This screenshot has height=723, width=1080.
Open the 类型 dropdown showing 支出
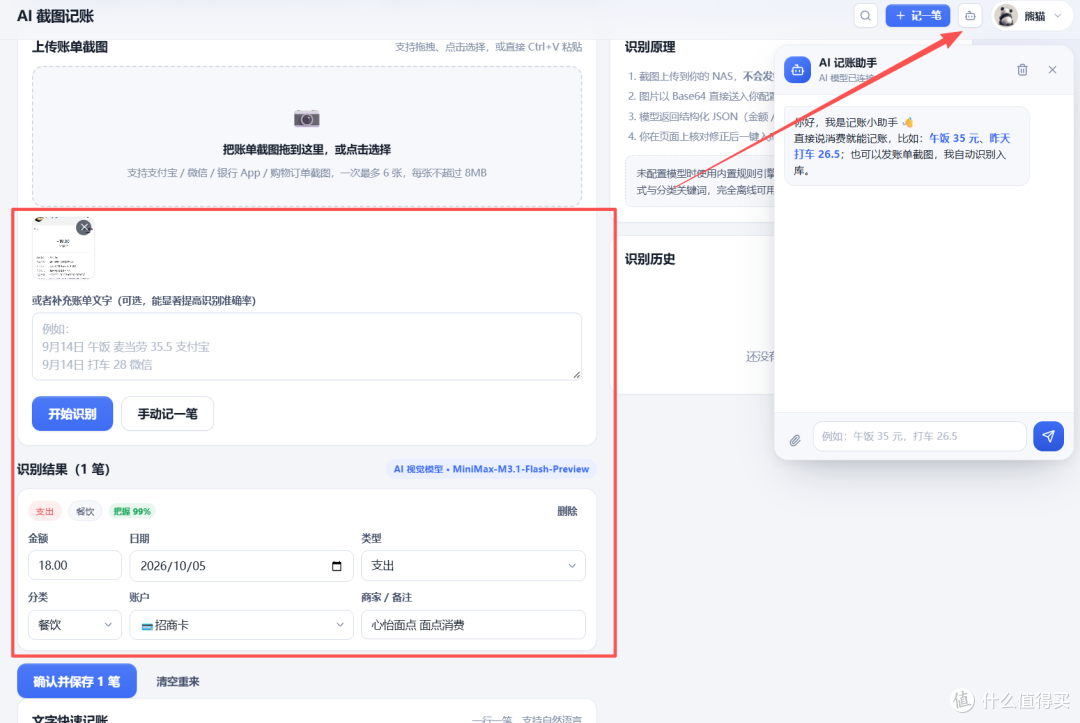473,565
